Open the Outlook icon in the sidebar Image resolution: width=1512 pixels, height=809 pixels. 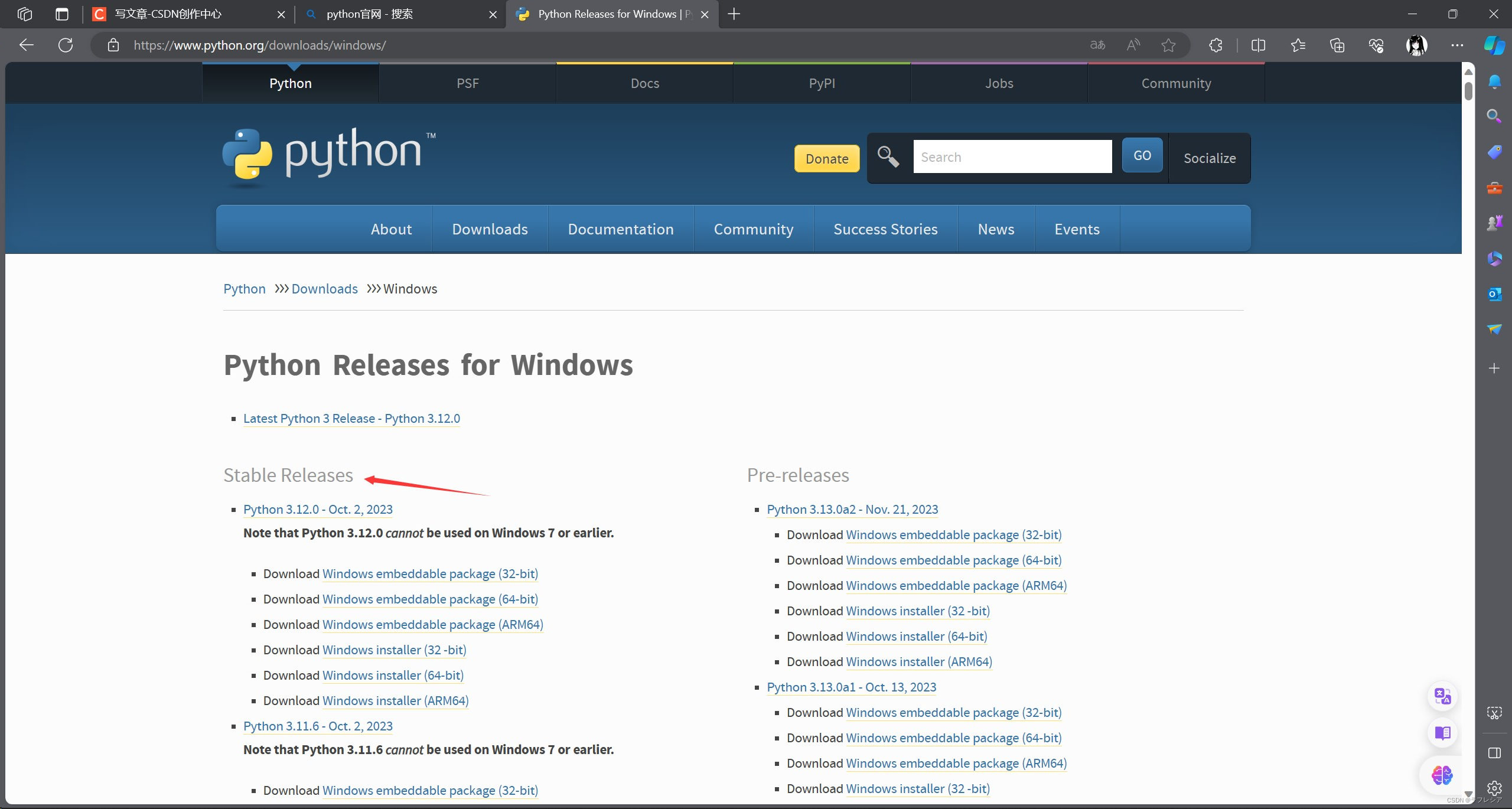pyautogui.click(x=1494, y=293)
